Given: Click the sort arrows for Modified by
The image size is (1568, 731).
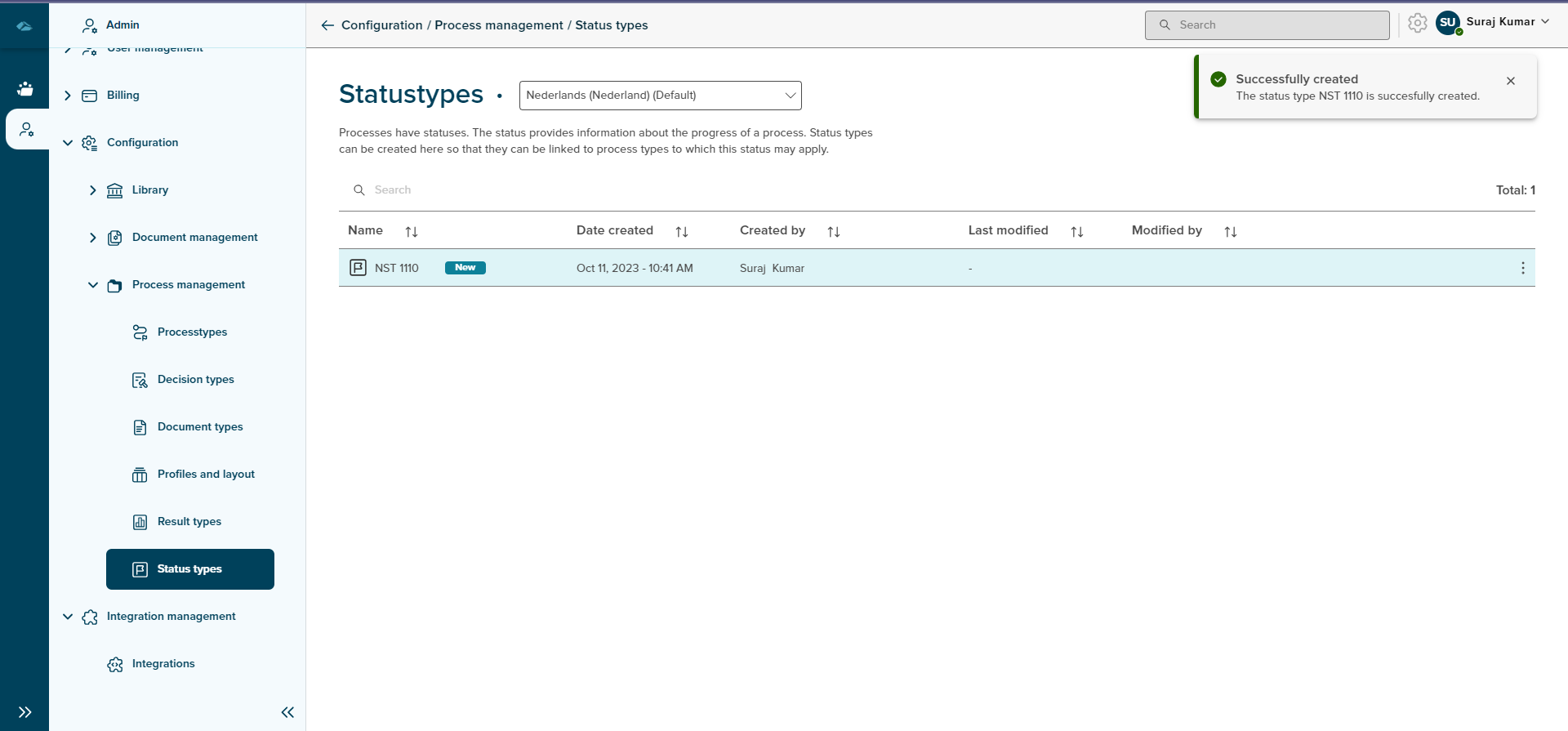Looking at the screenshot, I should click(x=1231, y=232).
